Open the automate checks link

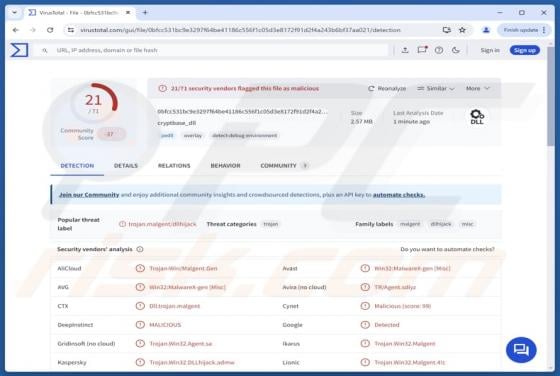click(399, 195)
